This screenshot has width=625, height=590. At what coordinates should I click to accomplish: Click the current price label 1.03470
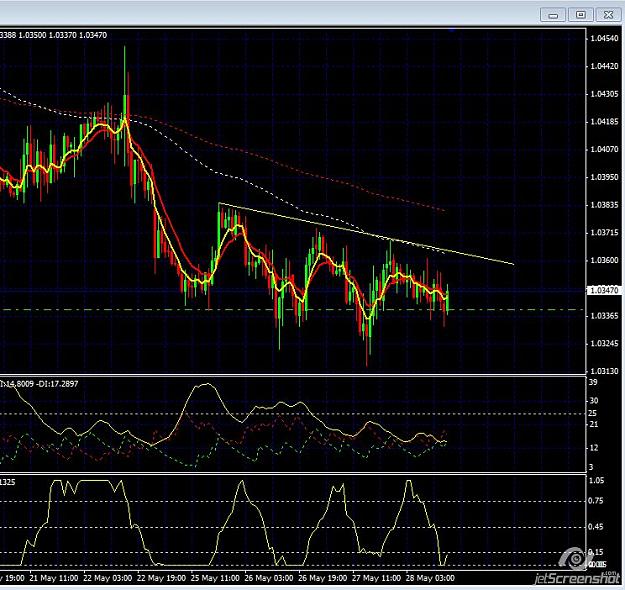[604, 290]
